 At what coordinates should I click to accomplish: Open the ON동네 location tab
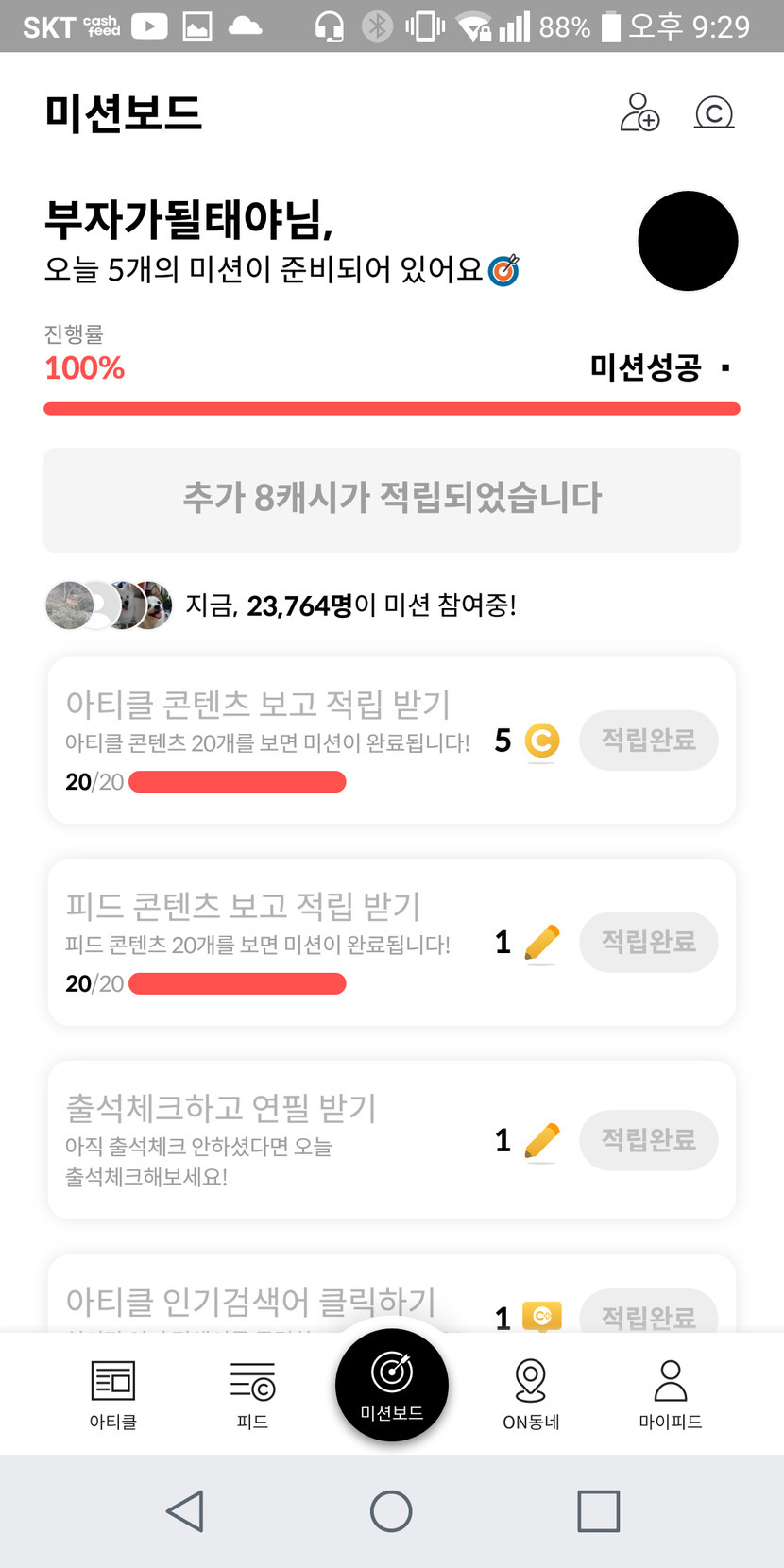coord(531,1394)
